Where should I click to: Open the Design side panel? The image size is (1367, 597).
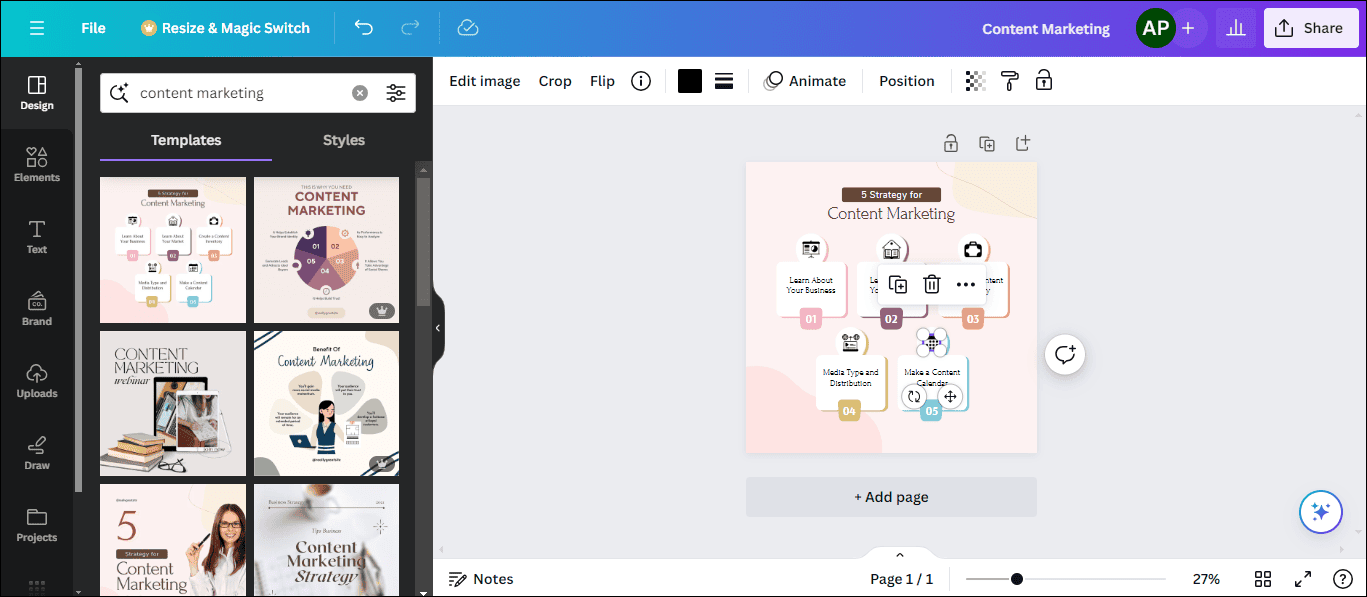tap(37, 93)
